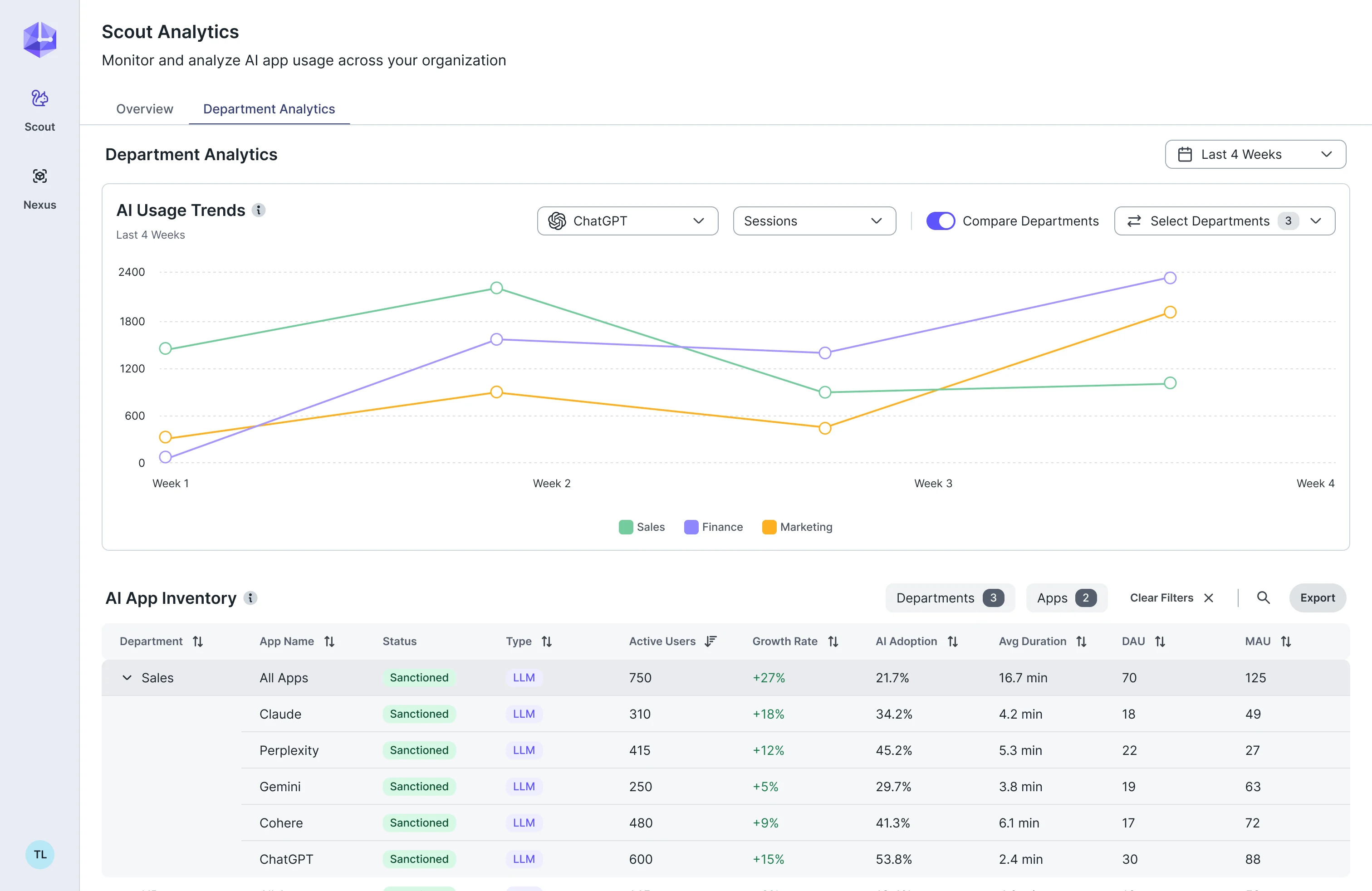Screen dimensions: 1372x891
Task: Click LLM type badge in Cohere row
Action: point(524,823)
